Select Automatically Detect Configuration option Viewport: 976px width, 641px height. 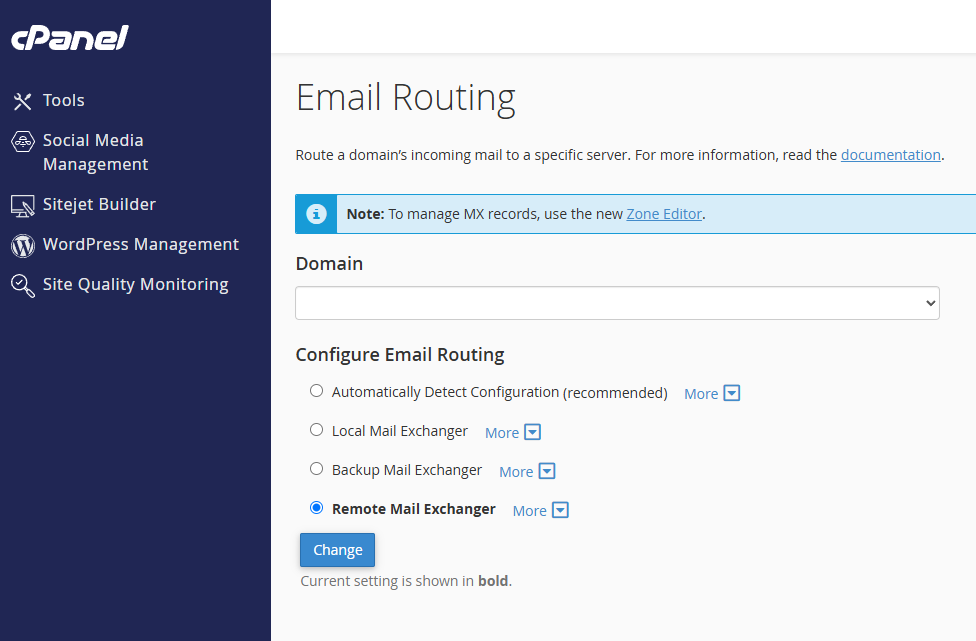point(316,390)
